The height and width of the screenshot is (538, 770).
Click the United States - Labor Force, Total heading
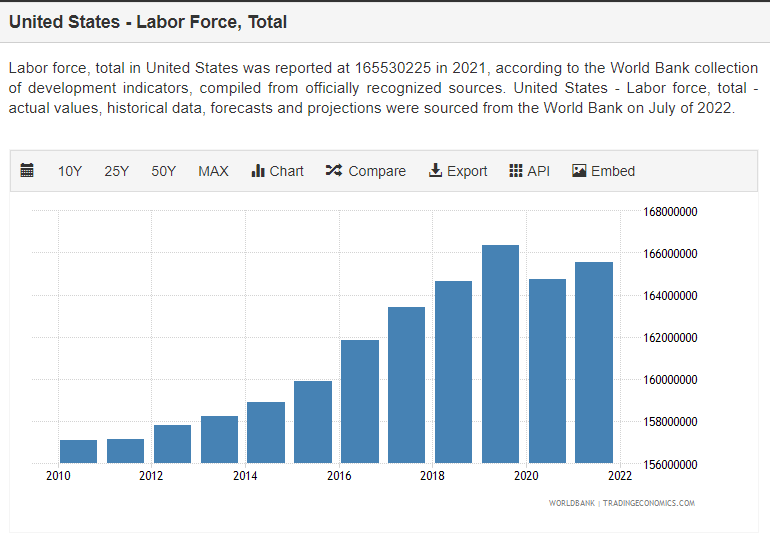pos(148,22)
